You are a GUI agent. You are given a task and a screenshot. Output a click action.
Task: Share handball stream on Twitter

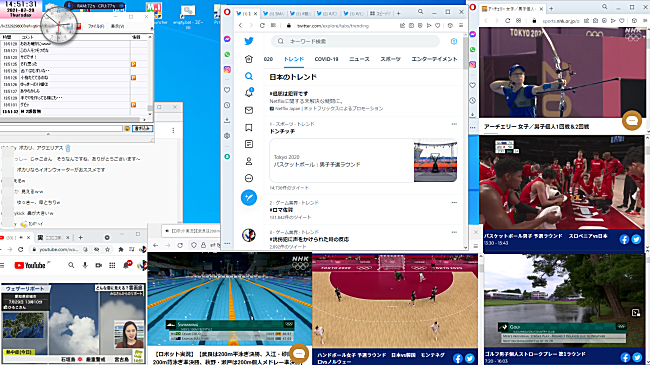pyautogui.click(x=470, y=358)
